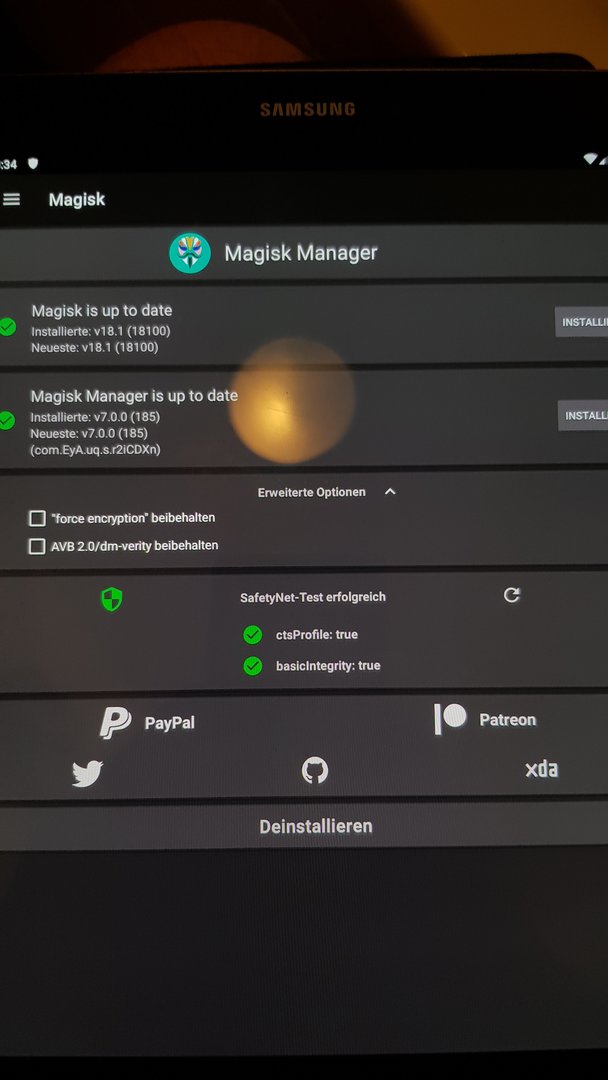Open the Twitter bird icon link
Image resolution: width=608 pixels, height=1080 pixels.
pyautogui.click(x=87, y=773)
